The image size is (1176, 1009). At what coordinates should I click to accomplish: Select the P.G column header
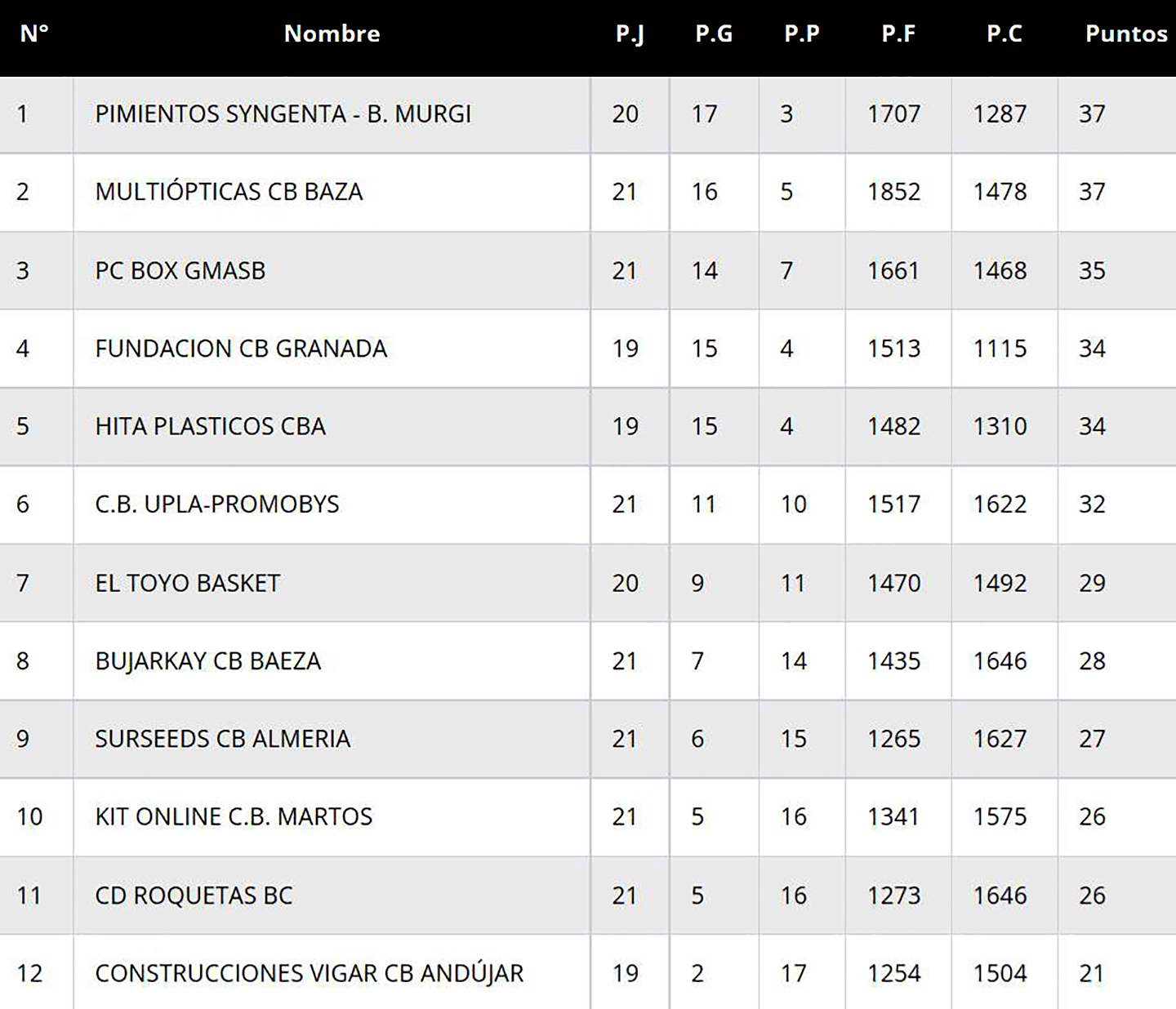[x=714, y=33]
